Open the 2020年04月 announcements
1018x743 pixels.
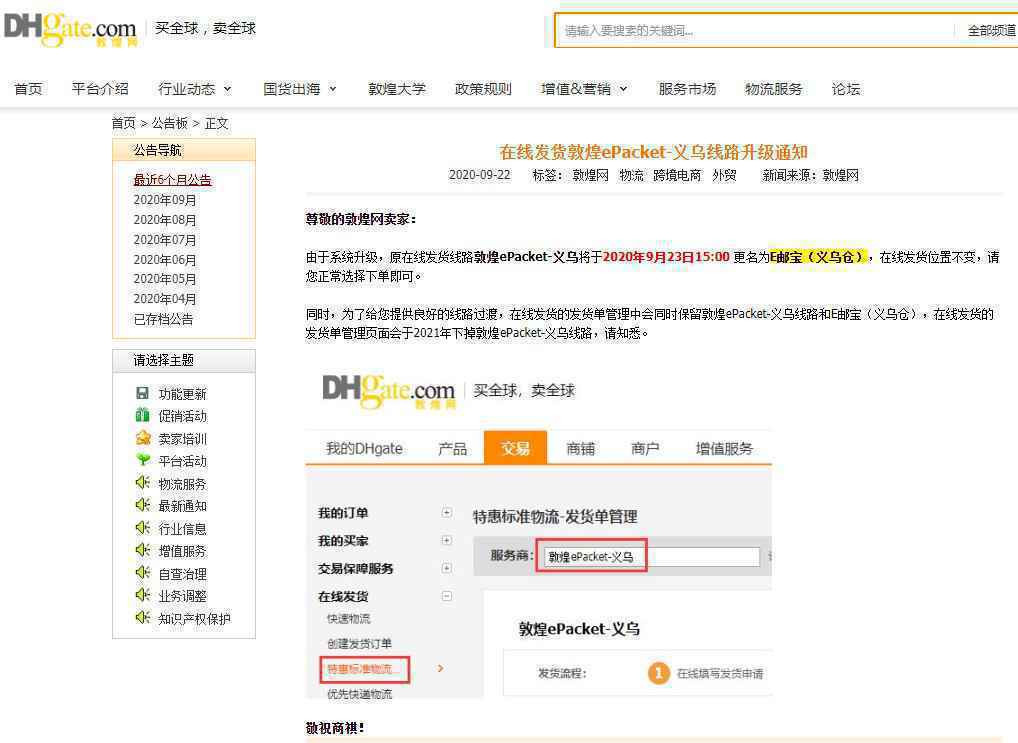click(x=165, y=299)
